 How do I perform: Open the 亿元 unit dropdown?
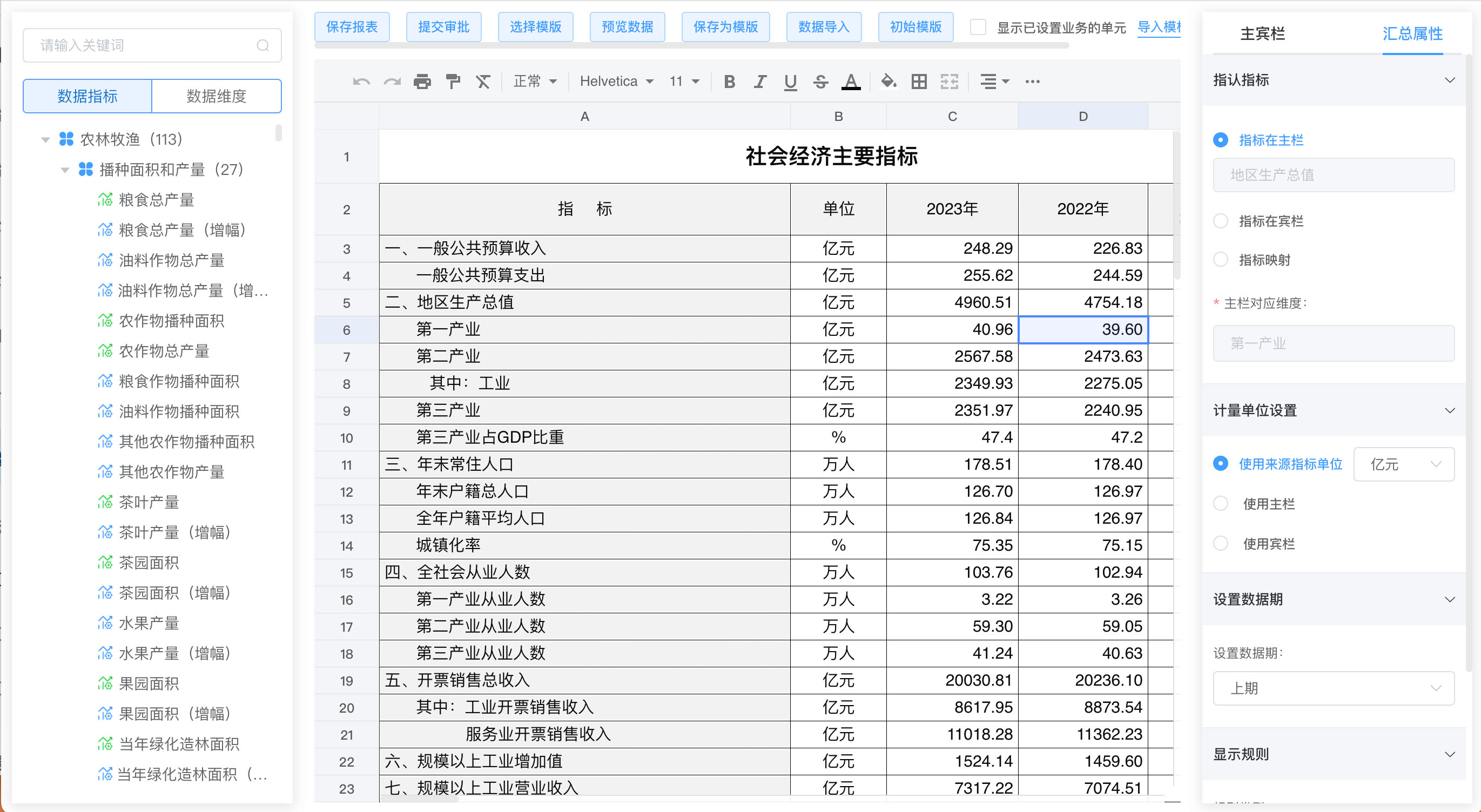coord(1404,464)
